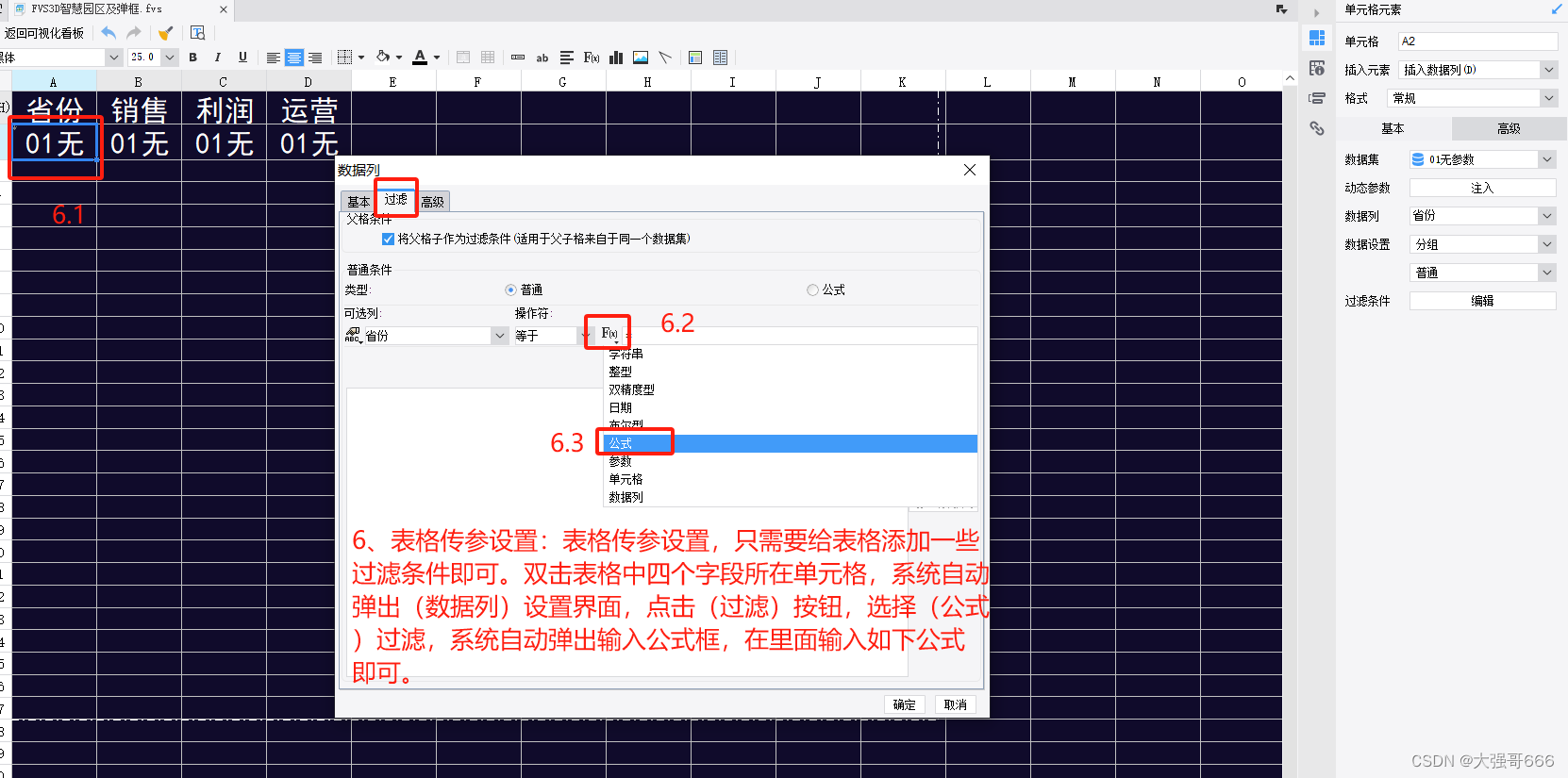Open hyperlink chain icon in sidebar
This screenshot has width=1568, height=778.
tap(1317, 128)
